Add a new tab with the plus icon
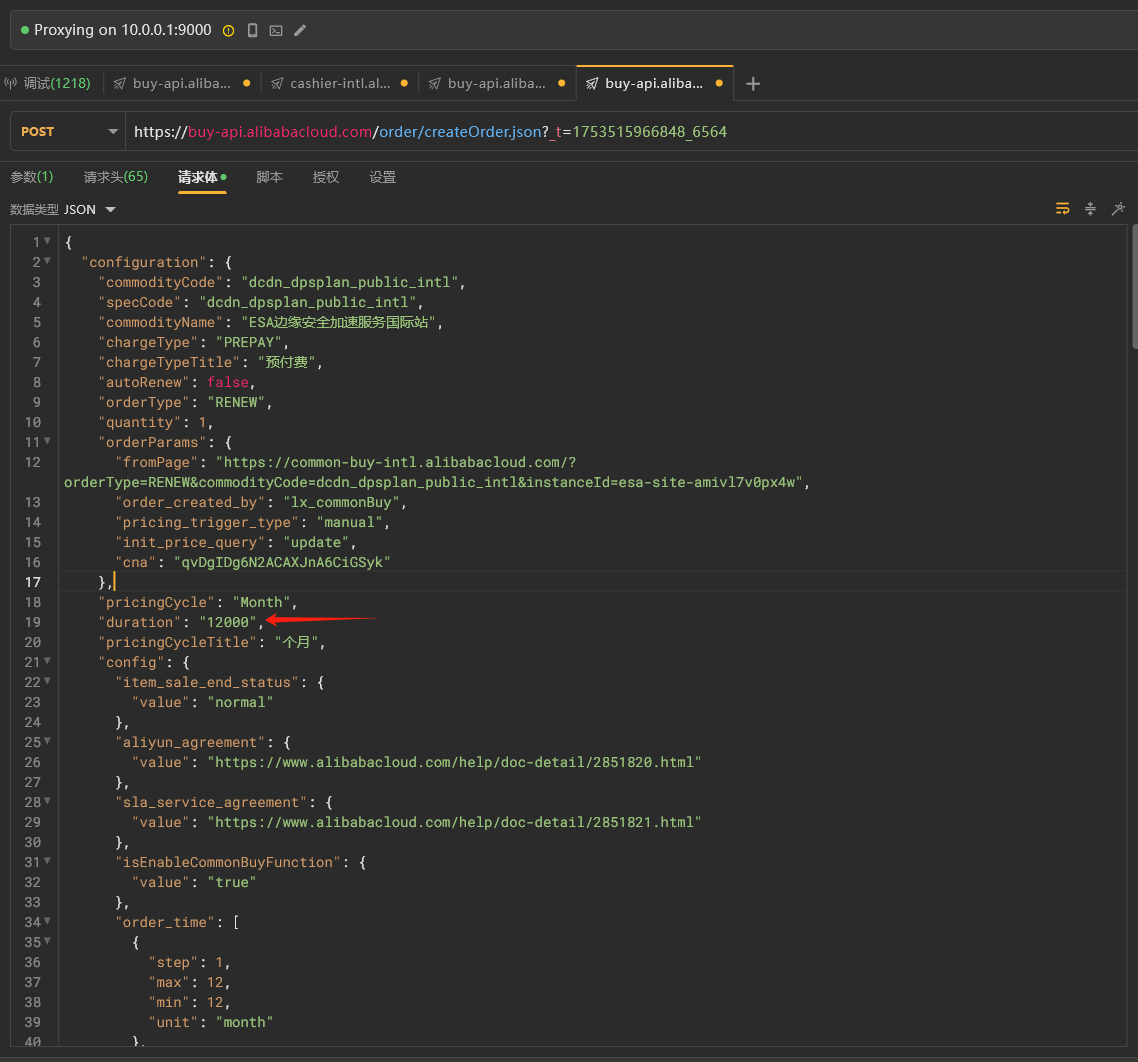 (x=753, y=83)
